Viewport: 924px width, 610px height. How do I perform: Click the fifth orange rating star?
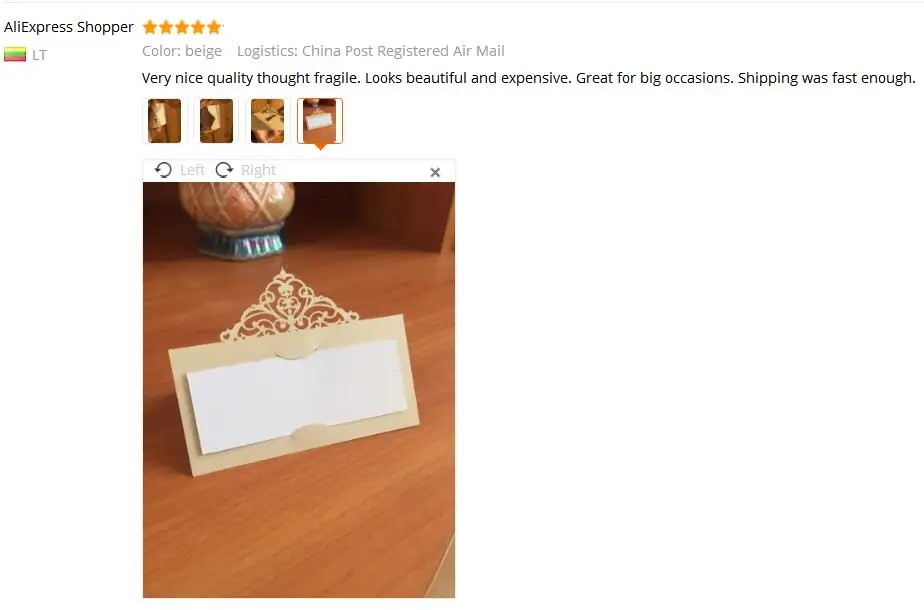[x=214, y=27]
